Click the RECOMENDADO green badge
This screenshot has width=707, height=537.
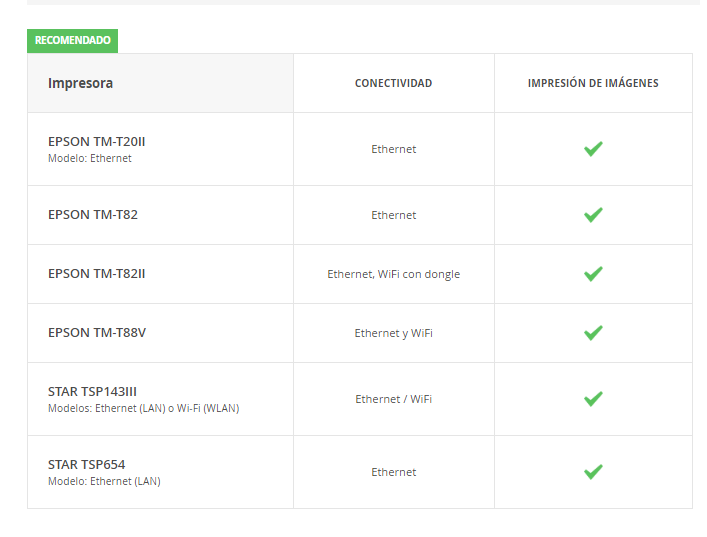[x=73, y=41]
